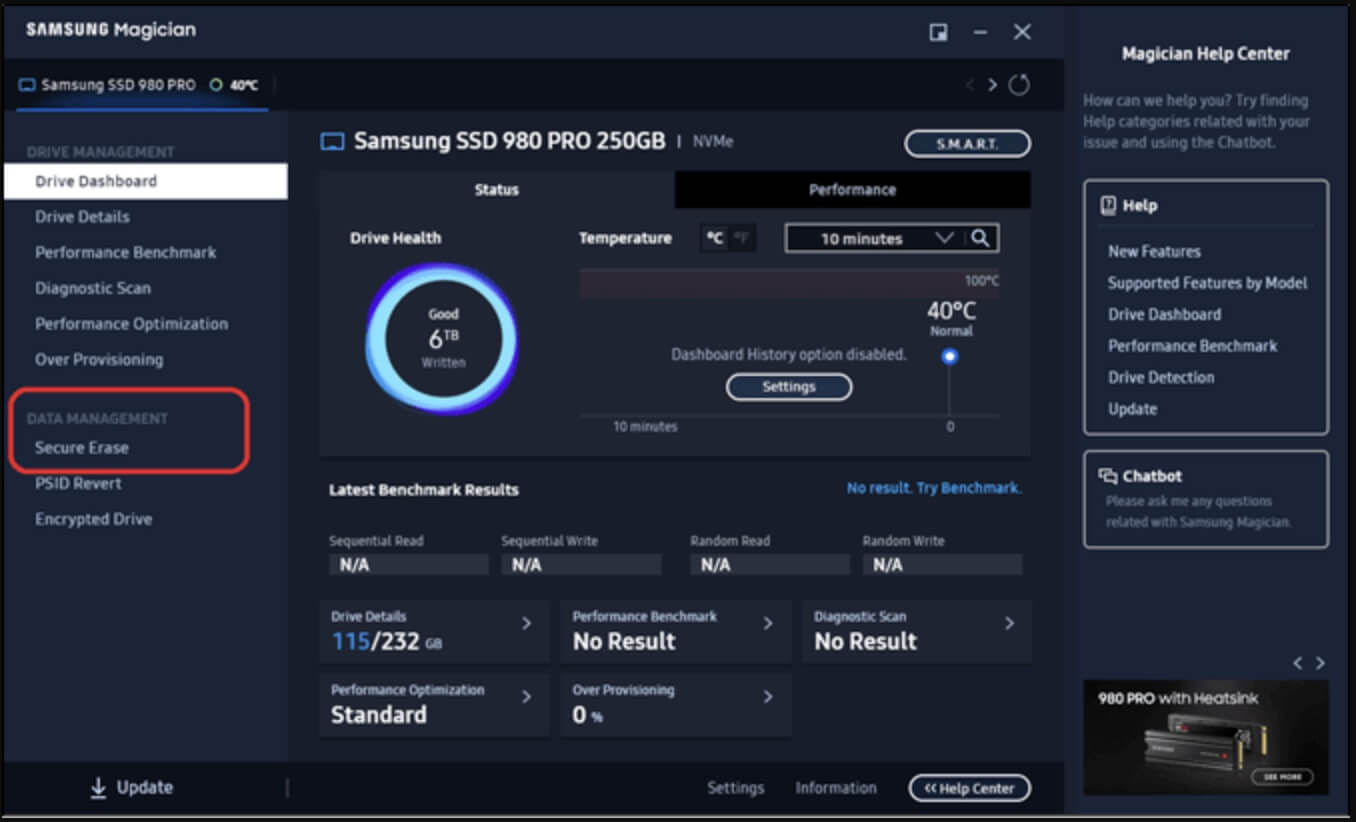
Task: Expand the Drive Details tile arrow
Action: (x=526, y=624)
